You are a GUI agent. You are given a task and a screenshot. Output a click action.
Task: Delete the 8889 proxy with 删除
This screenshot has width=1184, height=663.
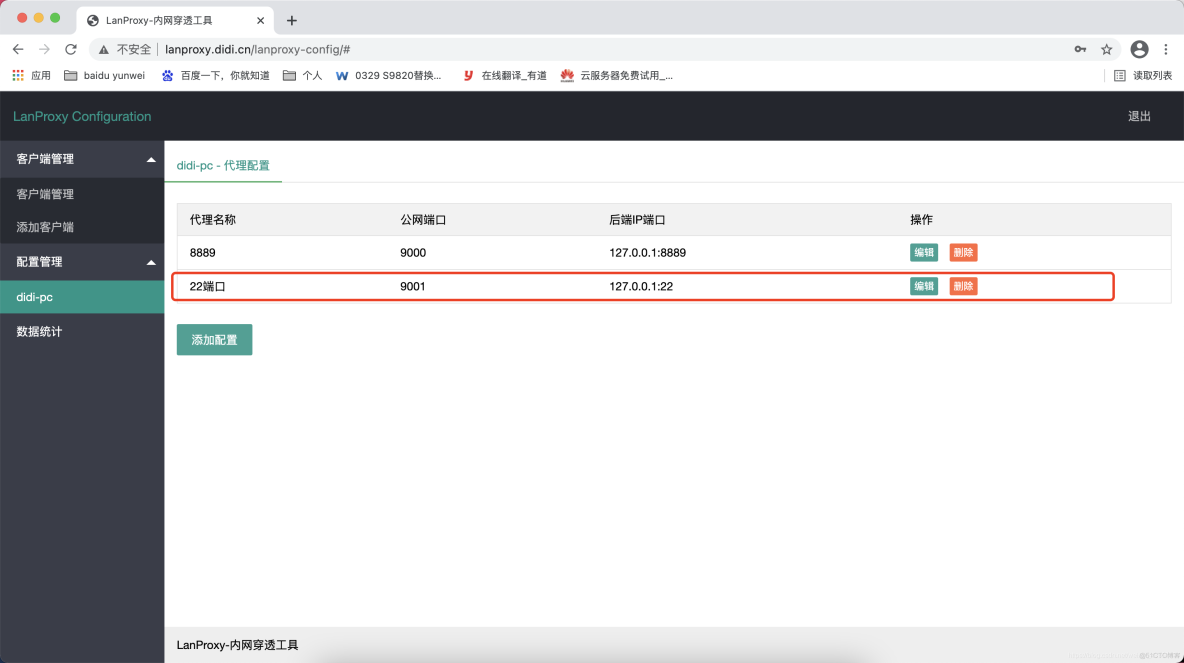(x=963, y=253)
